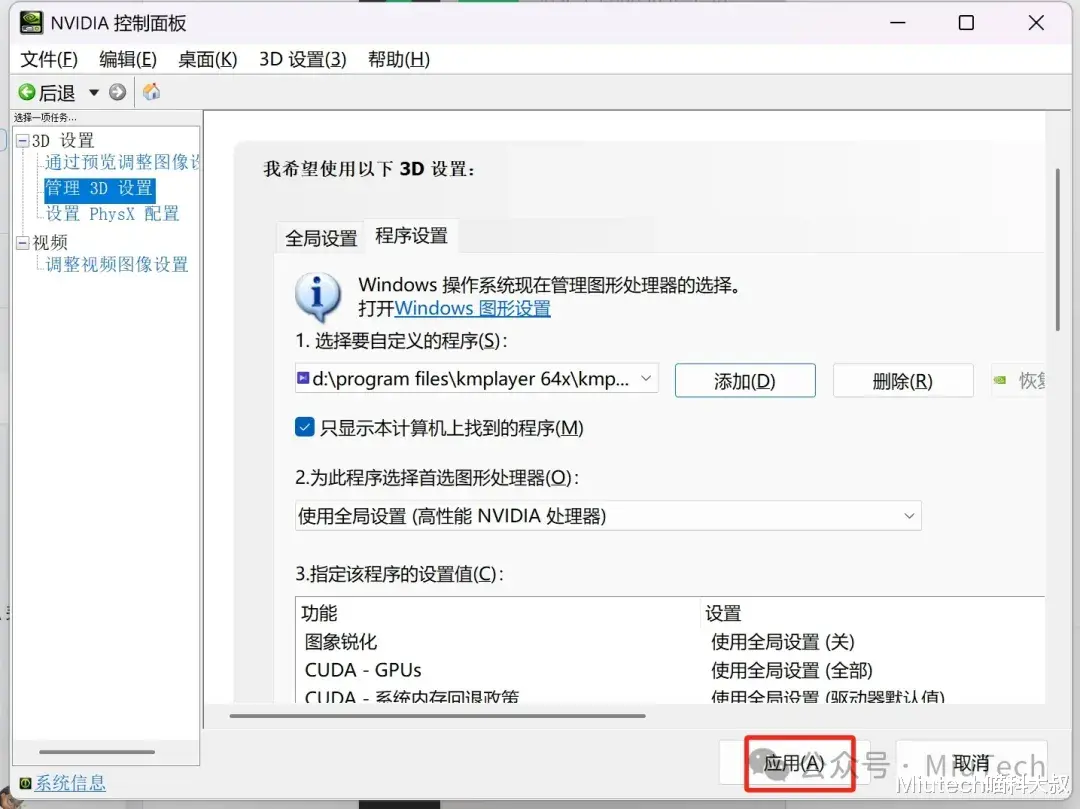The image size is (1080, 809).
Task: Switch to the 全局设置 tab
Action: click(321, 238)
